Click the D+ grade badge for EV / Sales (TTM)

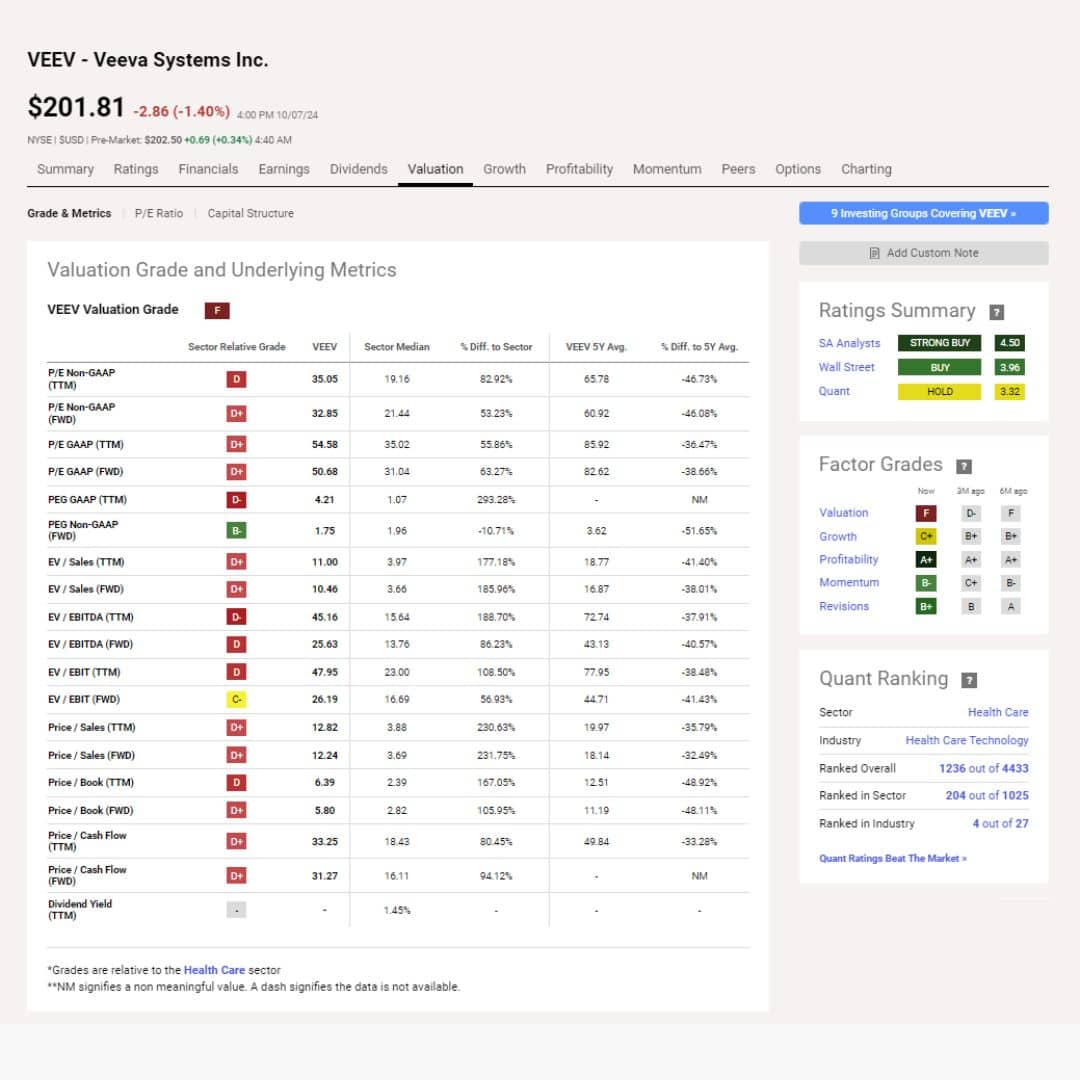point(236,561)
